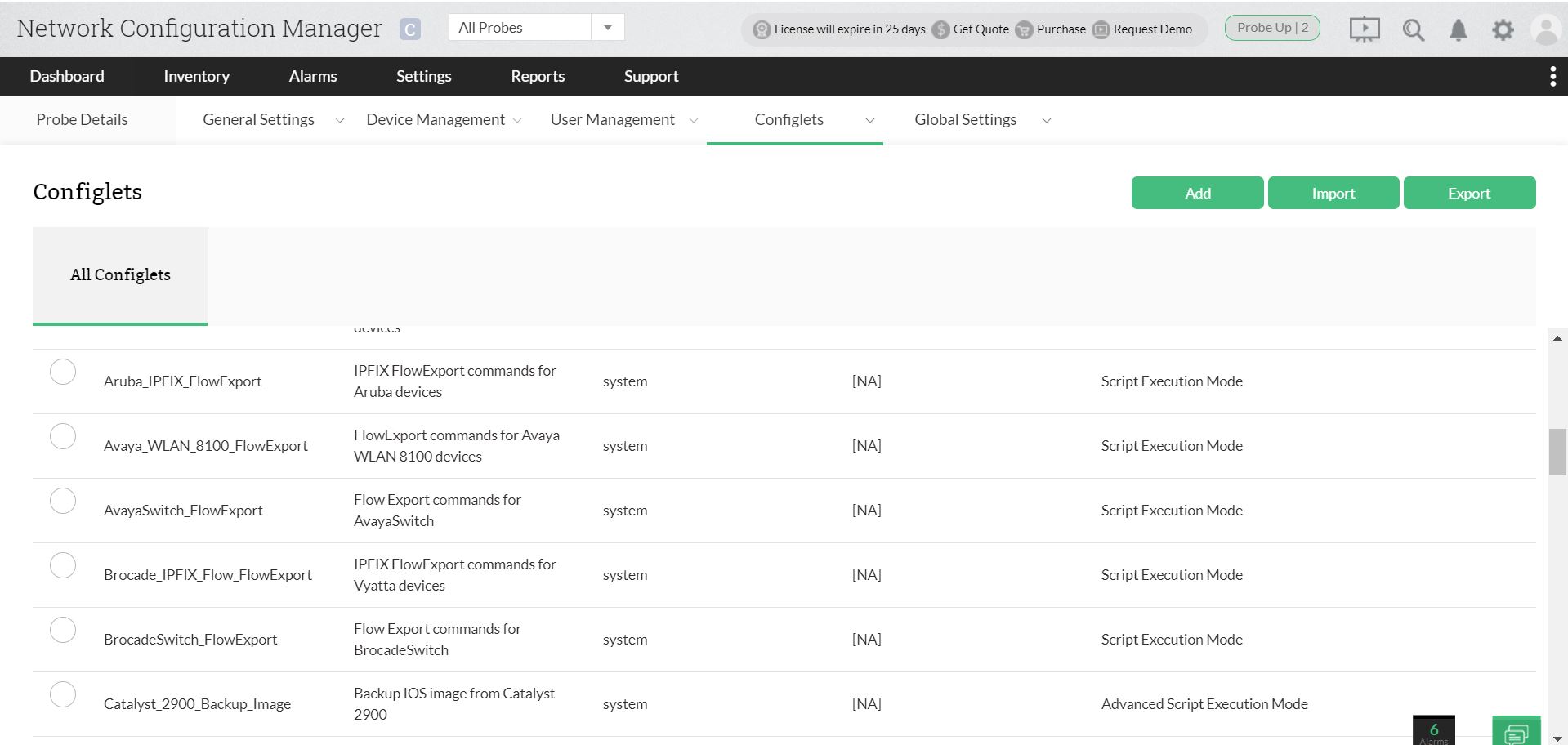Select Catalyst_2900_Backup_Image radio button
The width and height of the screenshot is (1568, 745).
63,694
